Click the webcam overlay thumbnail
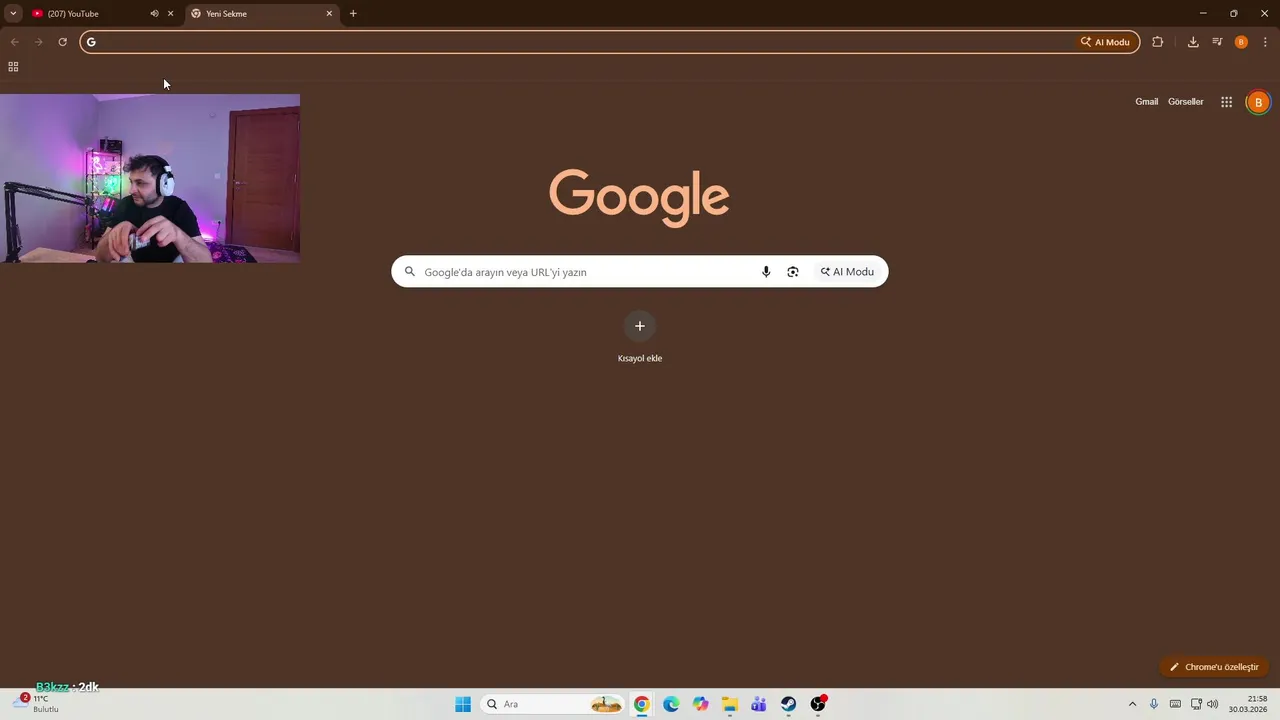 tap(150, 178)
